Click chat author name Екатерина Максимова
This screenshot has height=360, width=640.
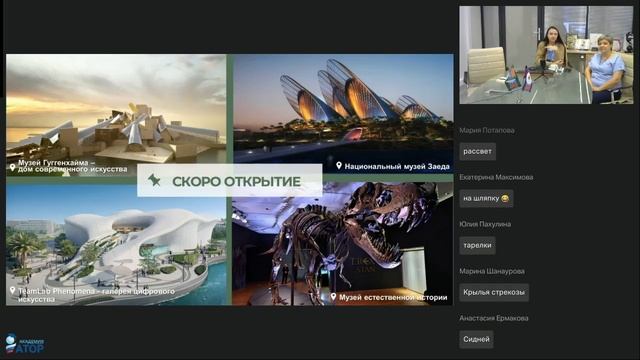496,177
